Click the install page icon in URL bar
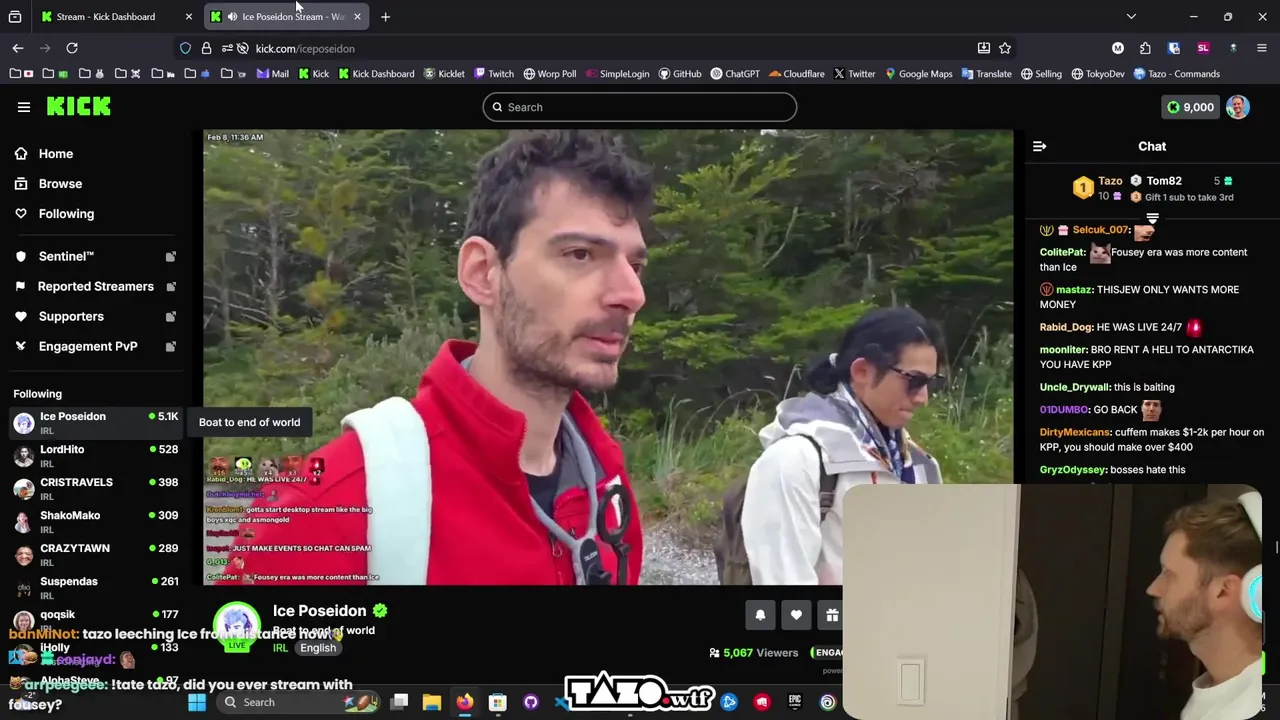 point(984,48)
